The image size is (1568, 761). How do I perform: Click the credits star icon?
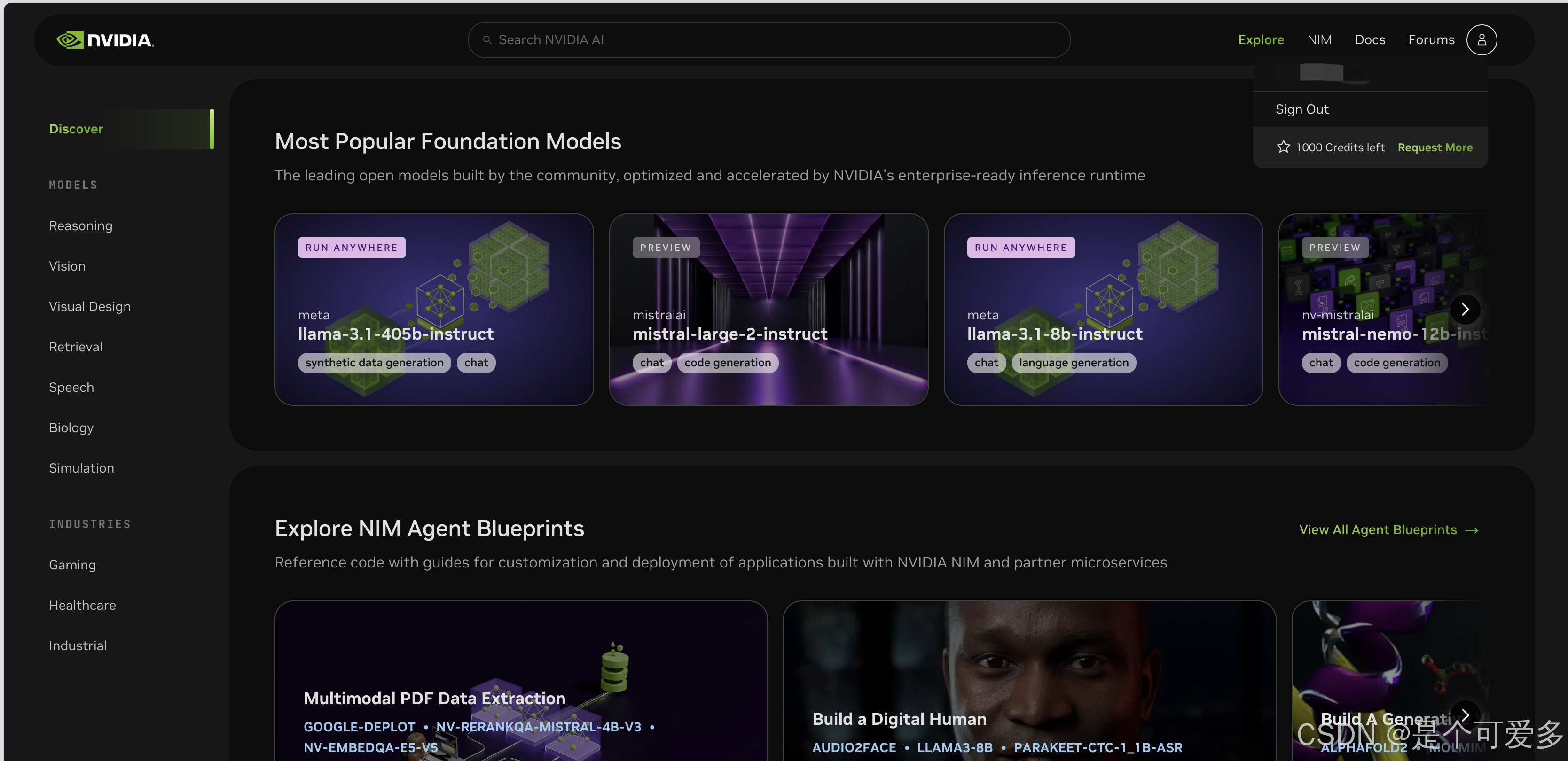pos(1283,147)
